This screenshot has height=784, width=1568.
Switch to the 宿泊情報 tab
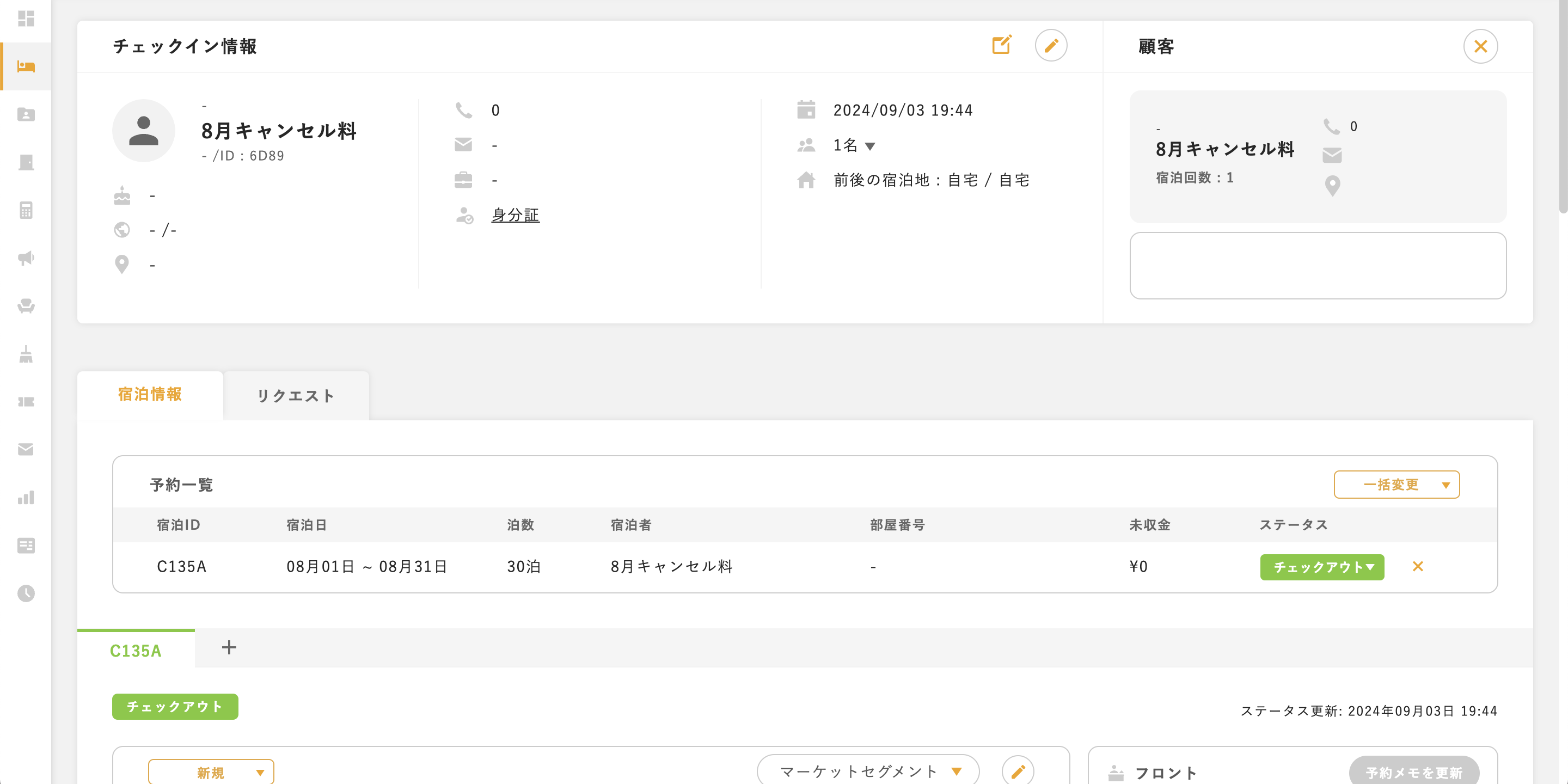(150, 394)
